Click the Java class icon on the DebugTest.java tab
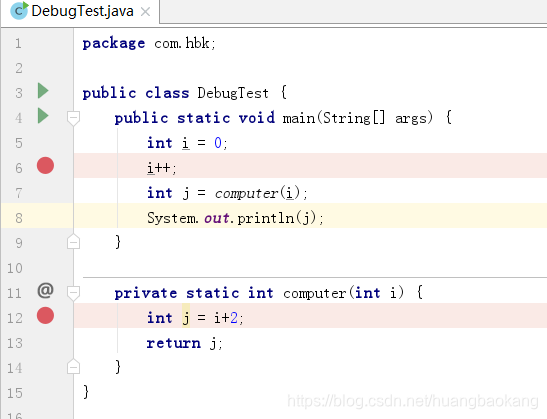The width and height of the screenshot is (547, 419). click(x=19, y=10)
